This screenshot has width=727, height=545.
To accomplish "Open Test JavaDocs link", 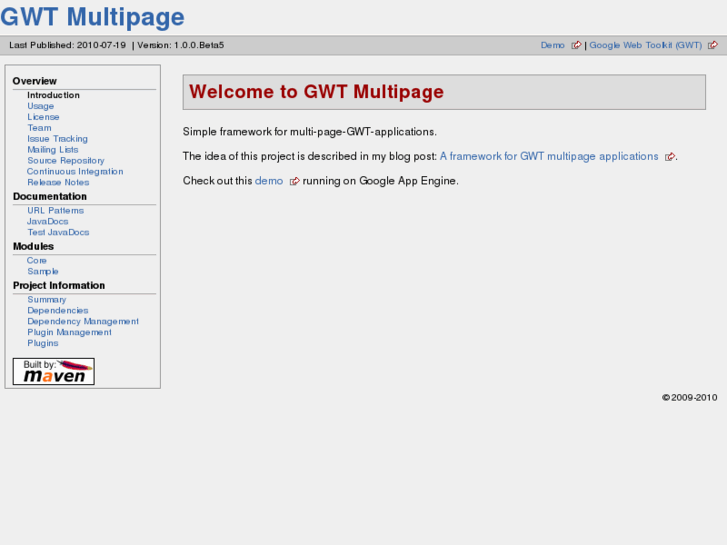I will (58, 232).
